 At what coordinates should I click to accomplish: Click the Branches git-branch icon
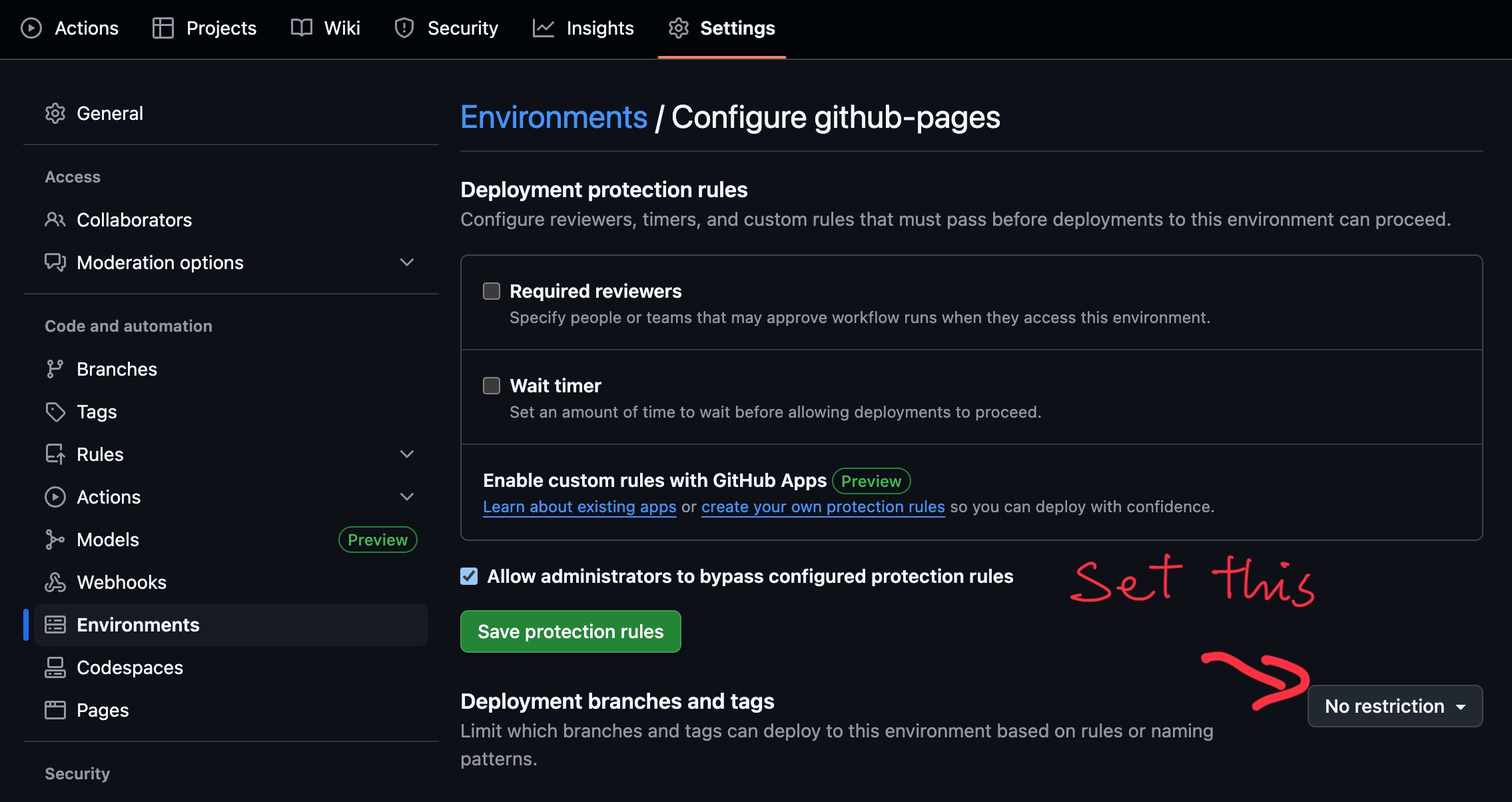click(55, 369)
